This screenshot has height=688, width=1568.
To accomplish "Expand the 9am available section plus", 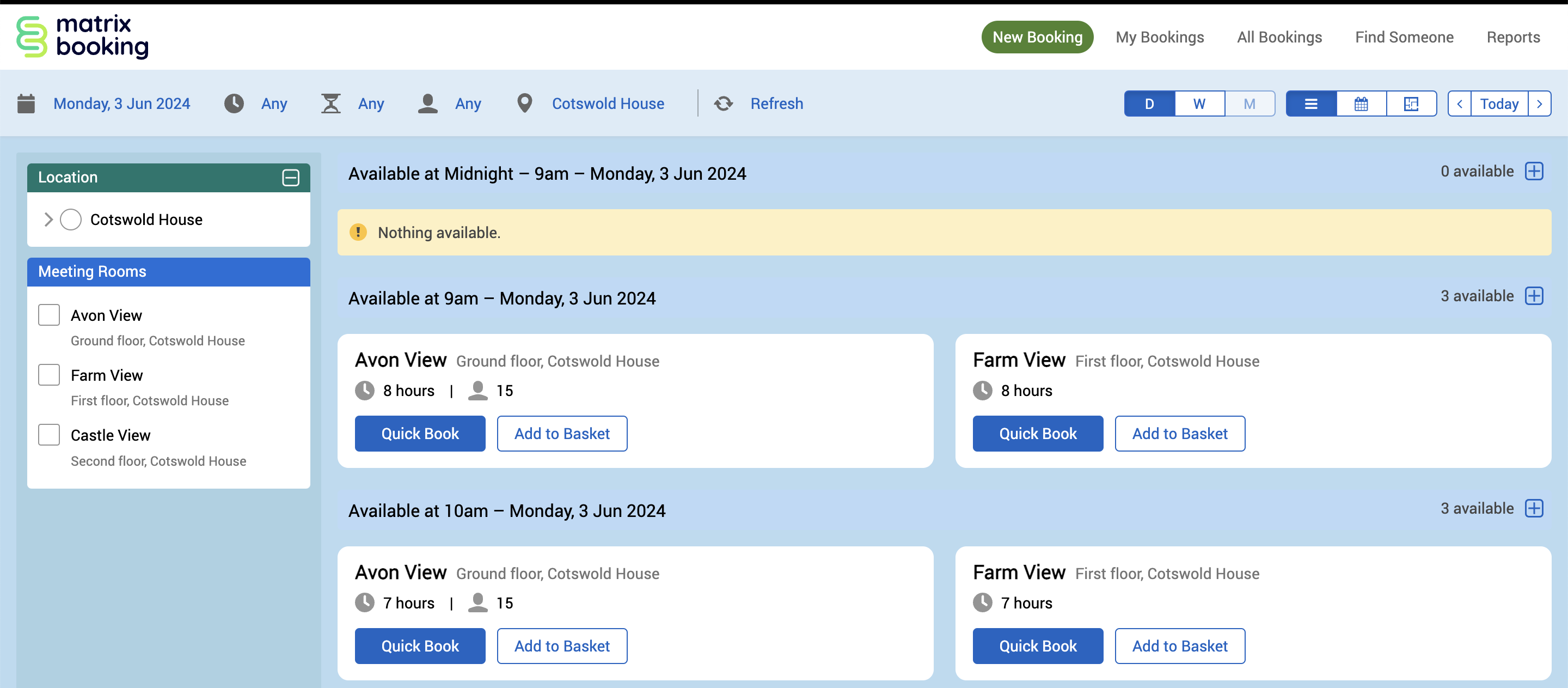I will 1533,296.
